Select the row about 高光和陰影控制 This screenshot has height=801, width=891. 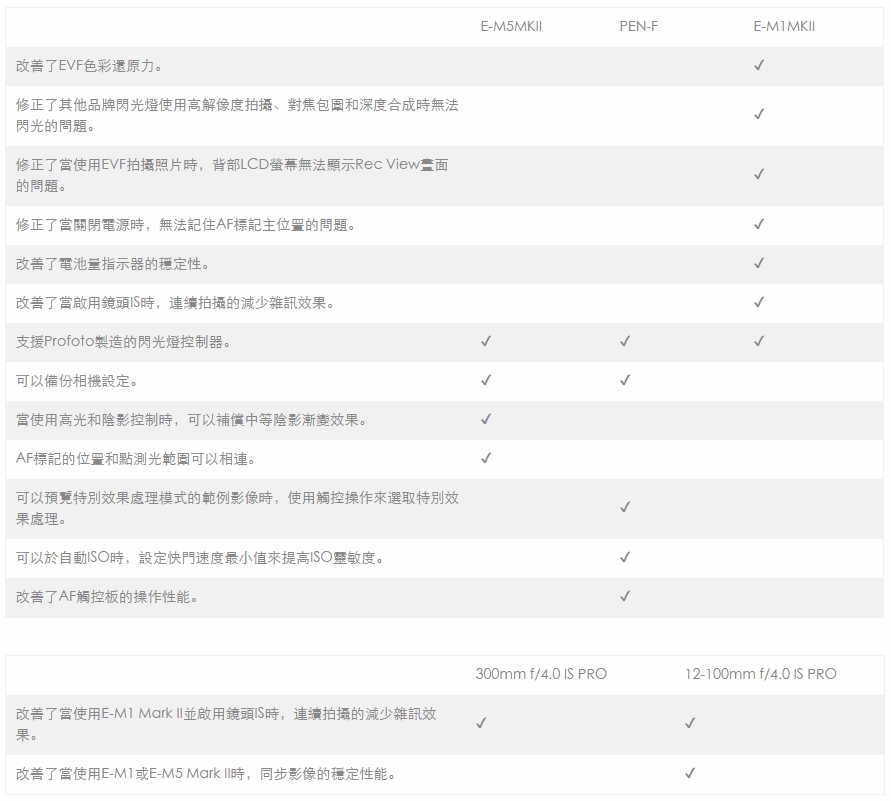pos(191,420)
